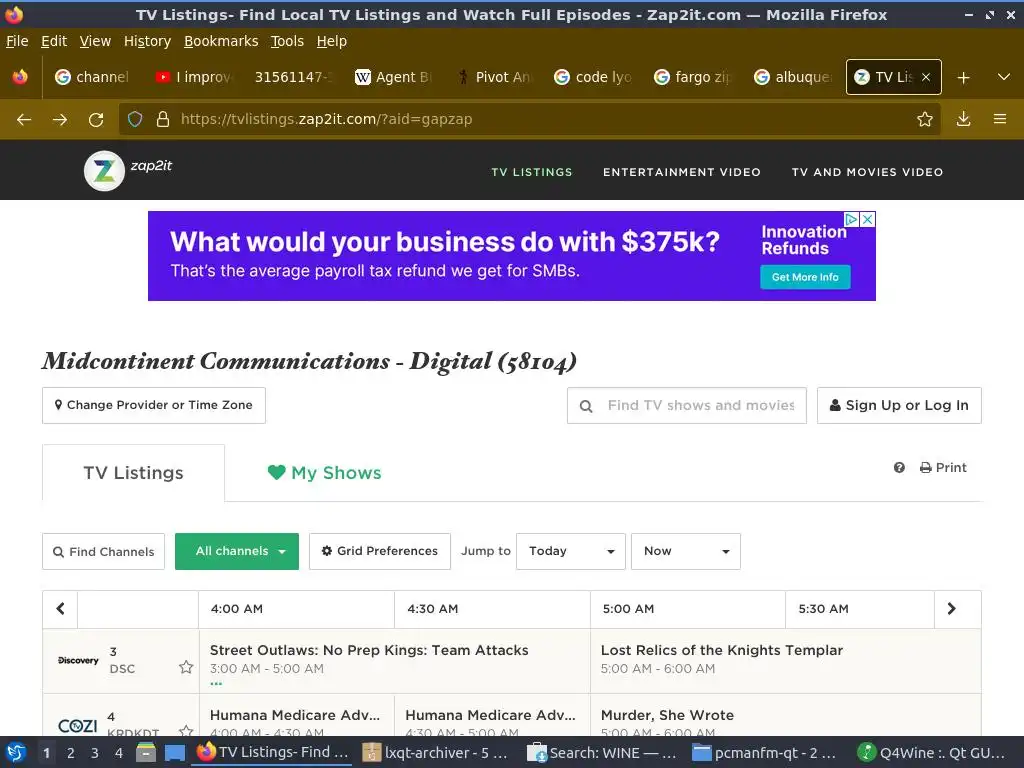Switch to the Agent B Wikipedia tab
Viewport: 1024px width, 768px height.
pos(393,77)
